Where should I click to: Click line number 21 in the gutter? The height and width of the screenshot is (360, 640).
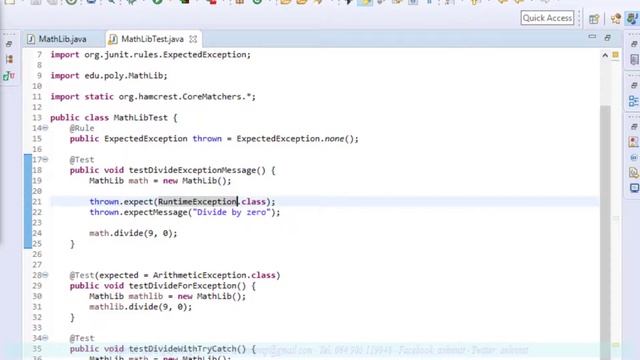(x=37, y=202)
